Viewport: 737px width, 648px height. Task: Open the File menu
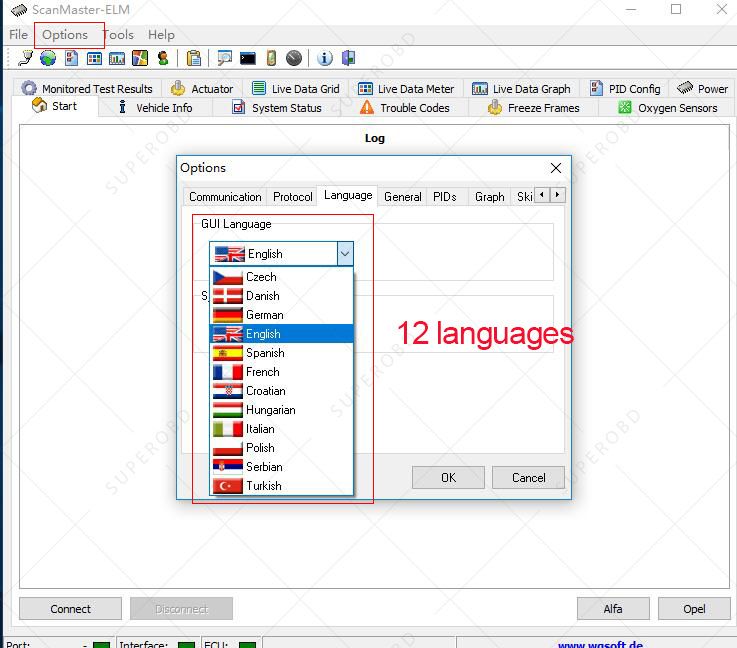click(18, 35)
